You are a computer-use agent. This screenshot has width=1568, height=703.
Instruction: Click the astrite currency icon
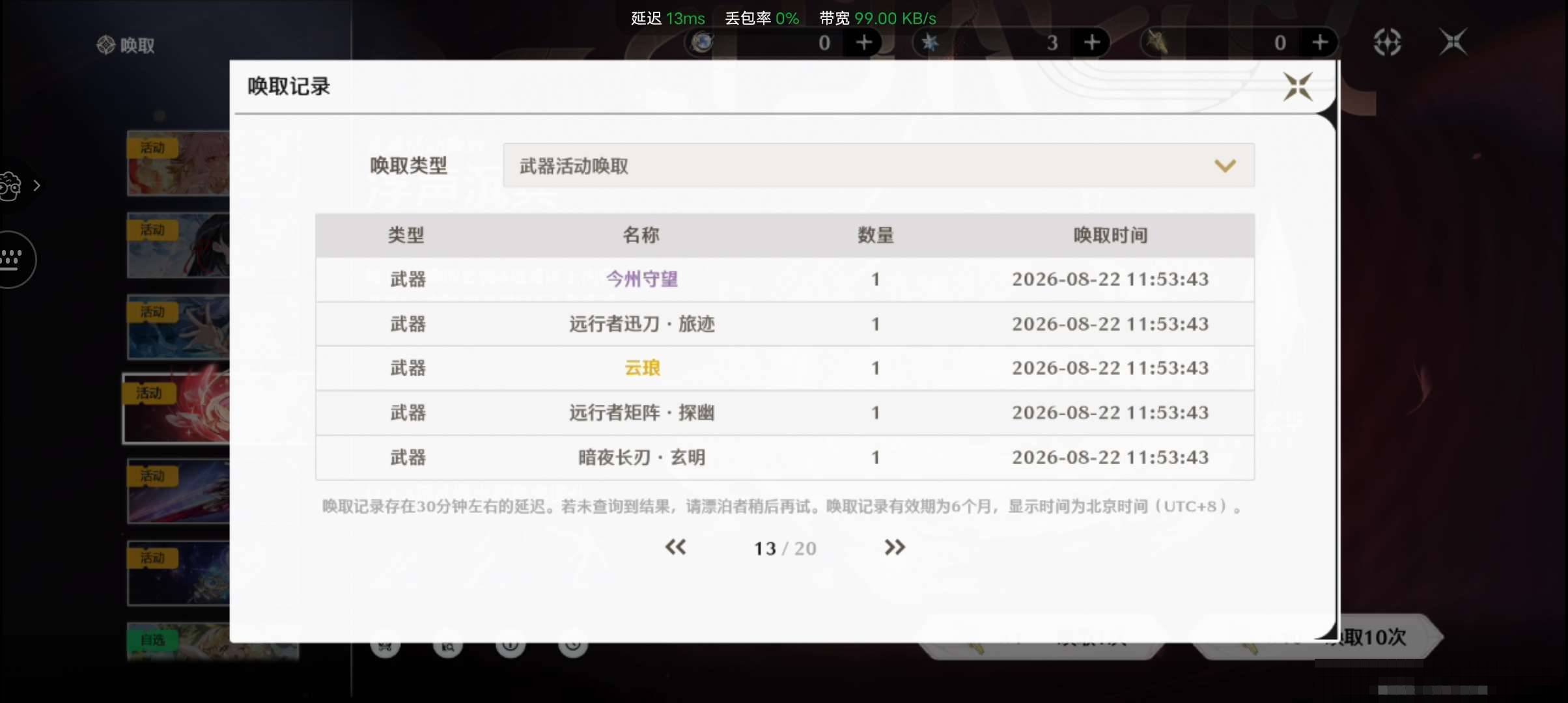tap(702, 43)
